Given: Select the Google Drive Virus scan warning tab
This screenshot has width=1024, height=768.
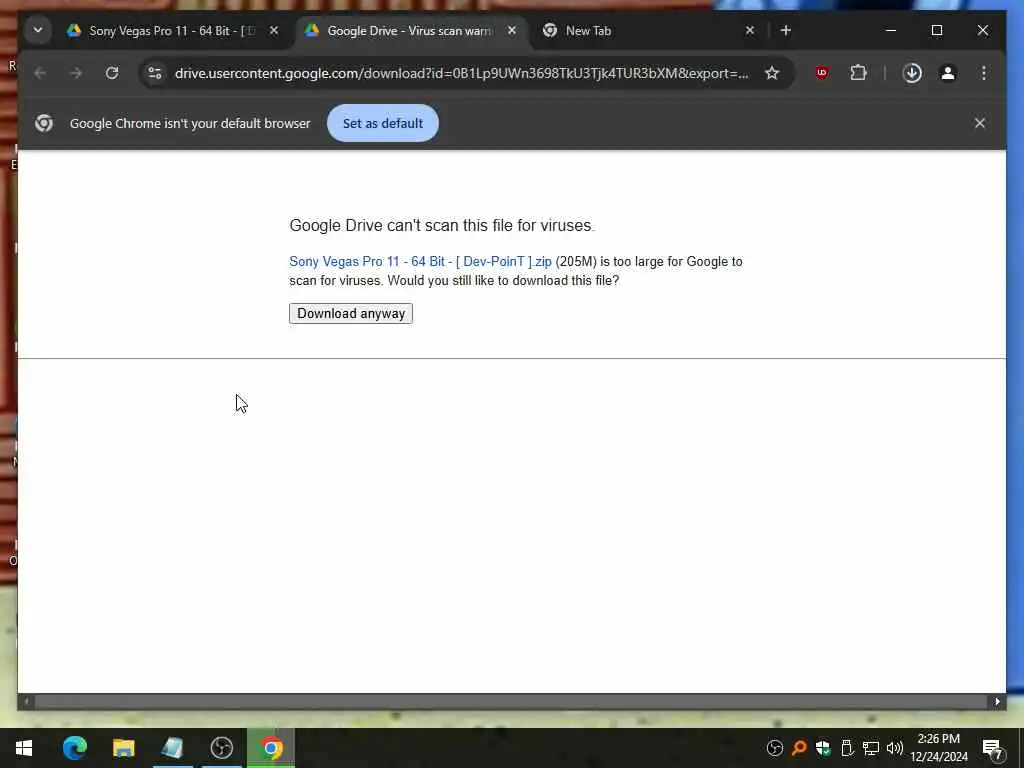Looking at the screenshot, I should click(410, 31).
